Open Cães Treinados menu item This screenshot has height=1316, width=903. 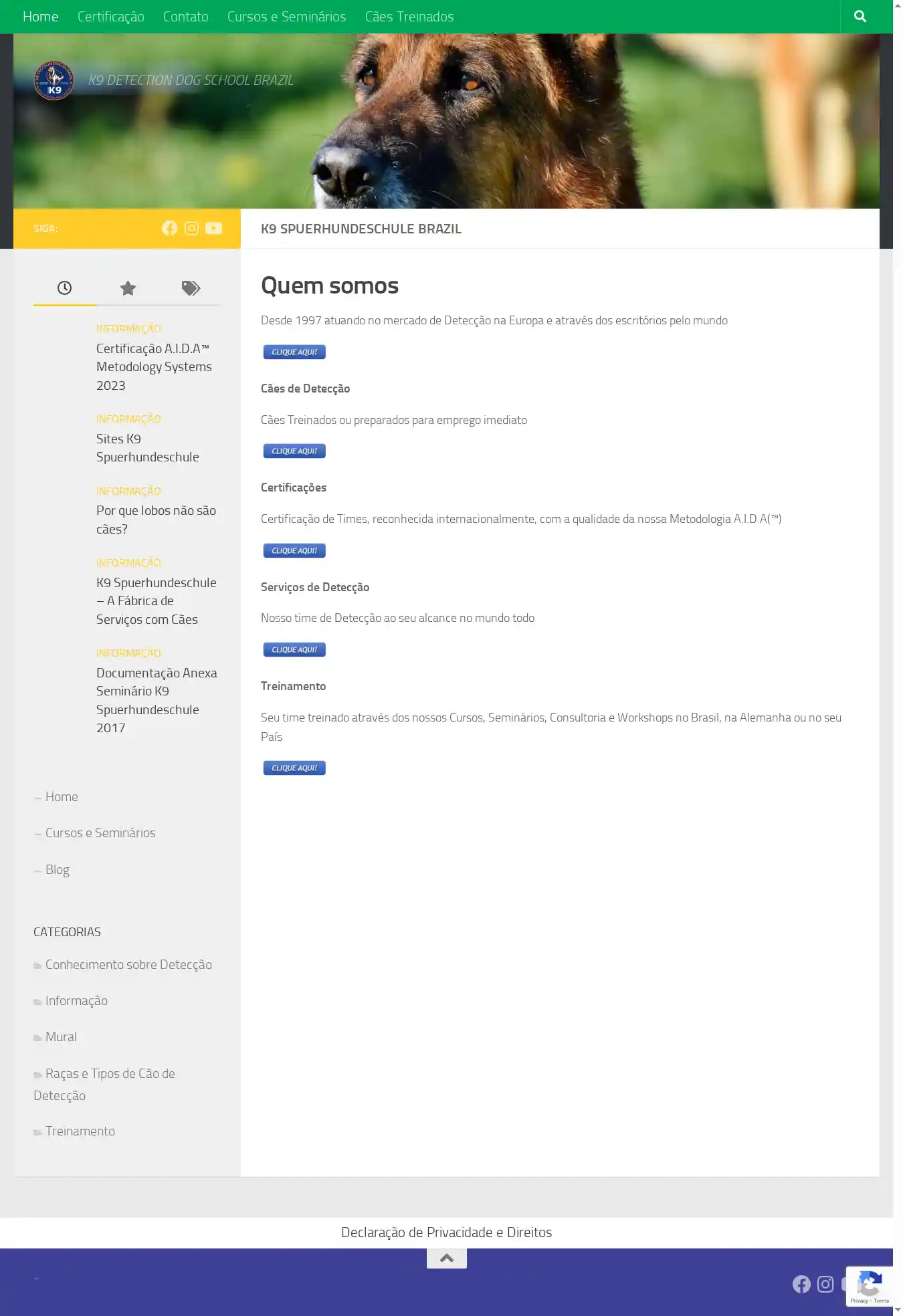(409, 17)
